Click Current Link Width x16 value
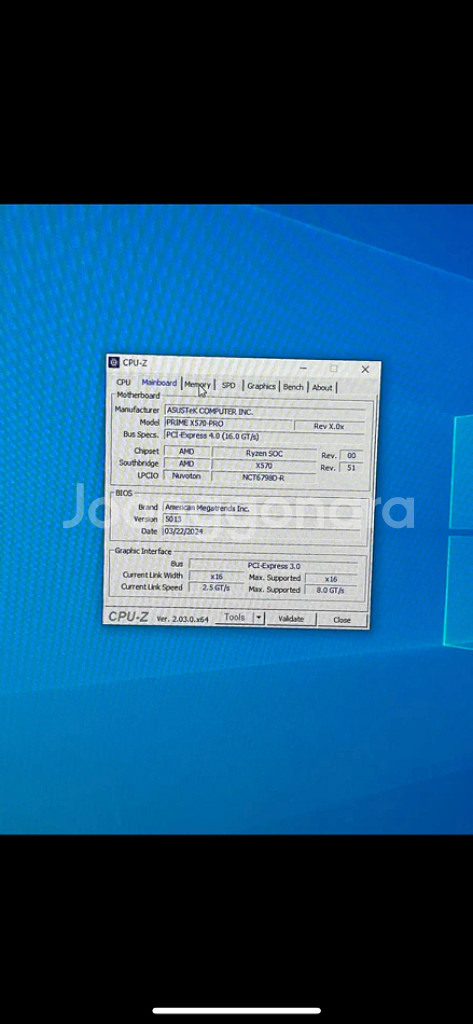The width and height of the screenshot is (473, 1024). [x=216, y=576]
